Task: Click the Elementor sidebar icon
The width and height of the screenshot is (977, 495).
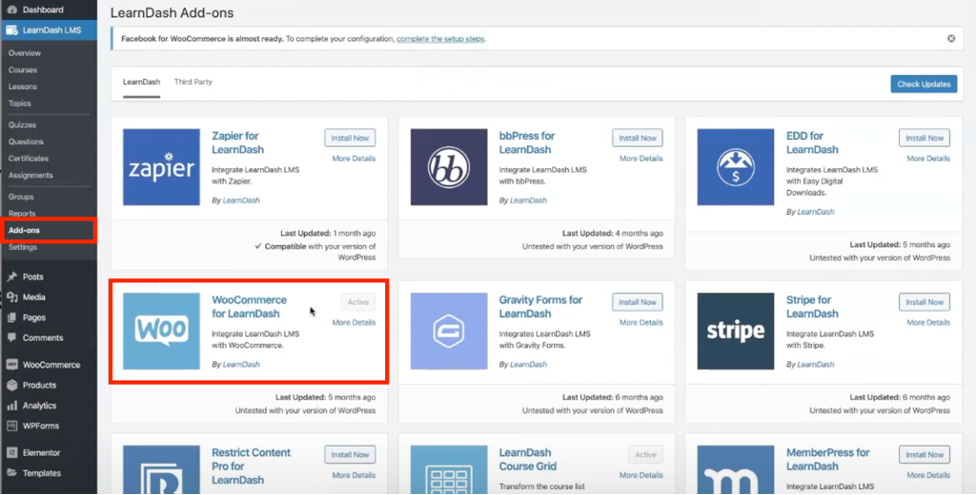Action: (12, 453)
